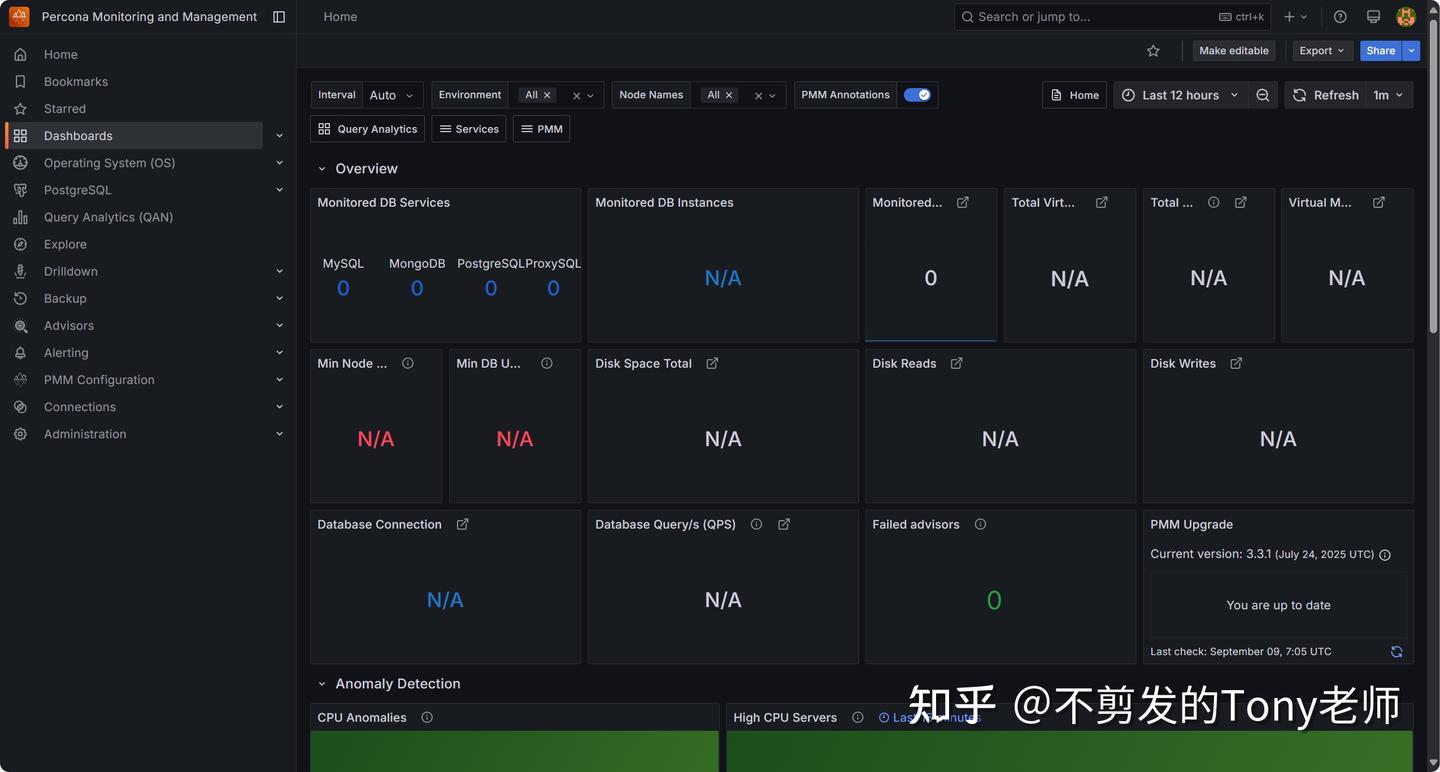Clear the Node Names filter values
This screenshot has height=772, width=1440.
coord(758,96)
